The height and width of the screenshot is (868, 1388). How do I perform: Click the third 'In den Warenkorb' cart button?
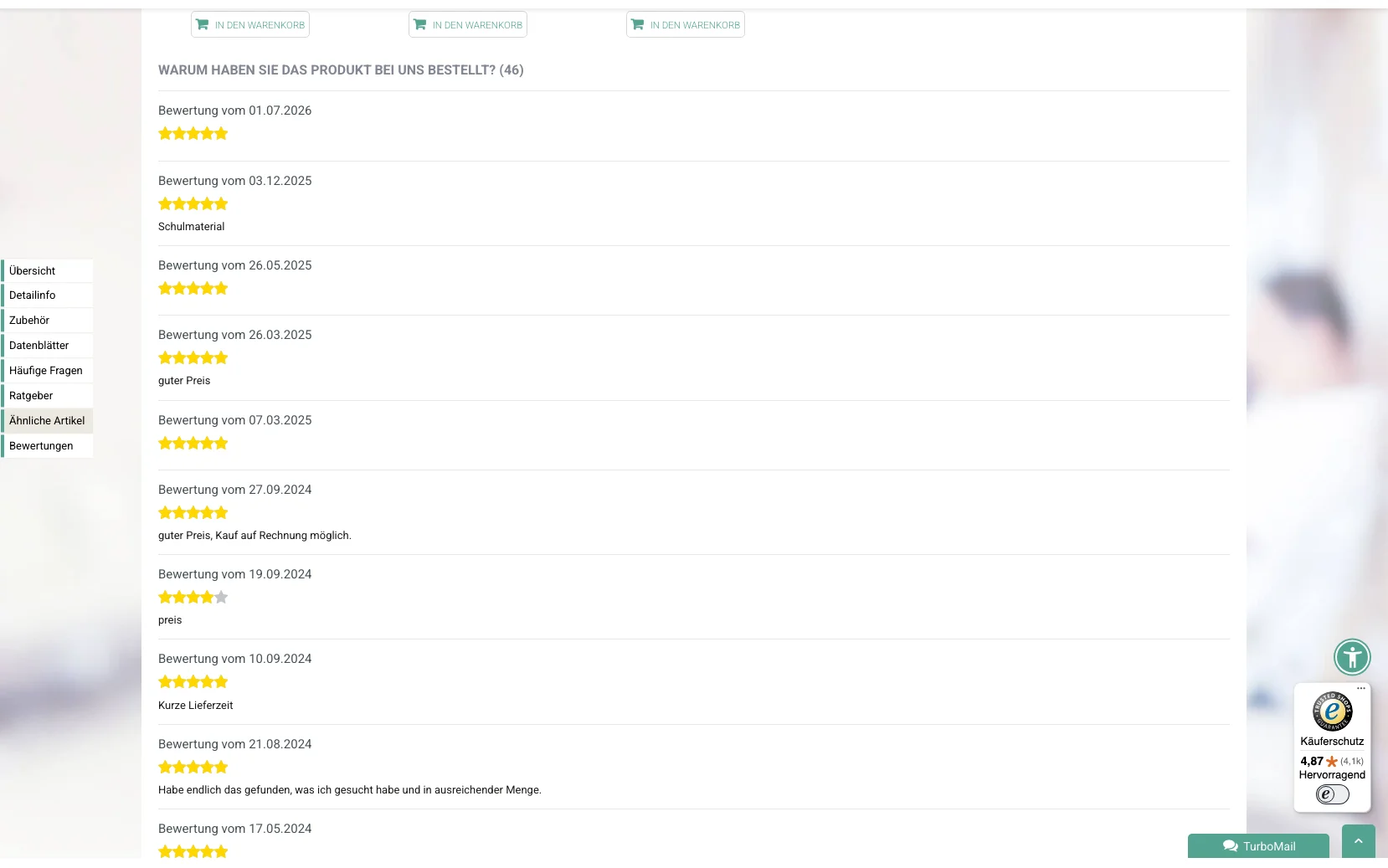click(x=686, y=24)
